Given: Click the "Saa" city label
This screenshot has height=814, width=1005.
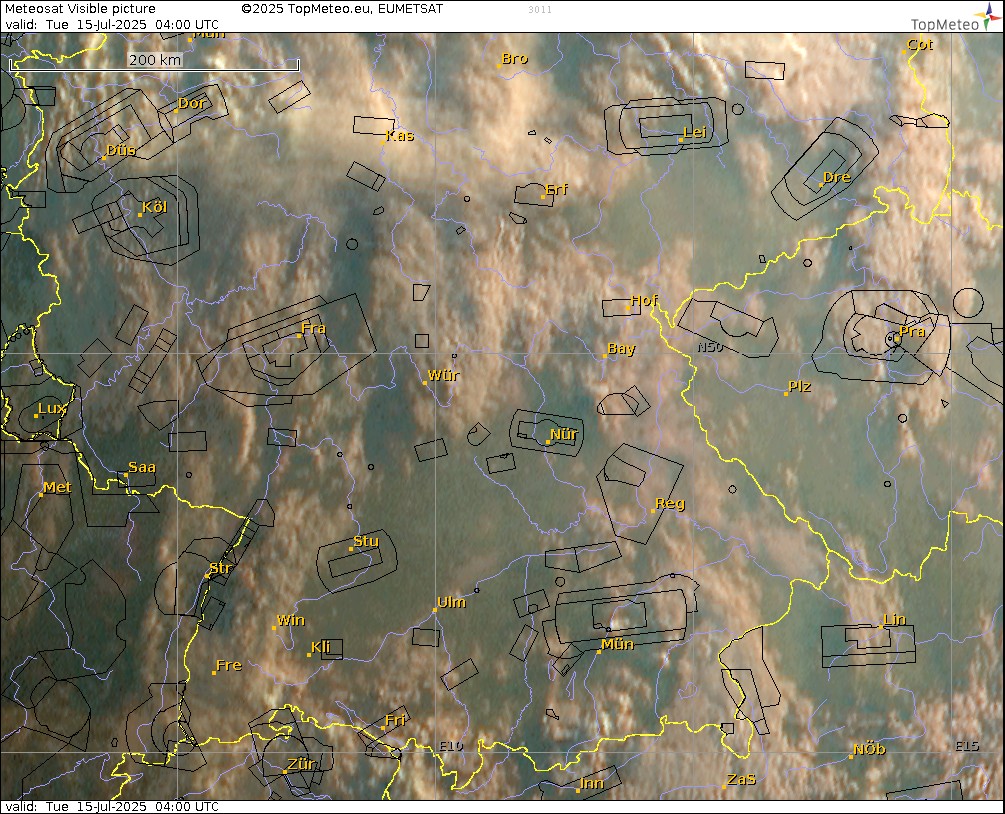Looking at the screenshot, I should tap(142, 467).
